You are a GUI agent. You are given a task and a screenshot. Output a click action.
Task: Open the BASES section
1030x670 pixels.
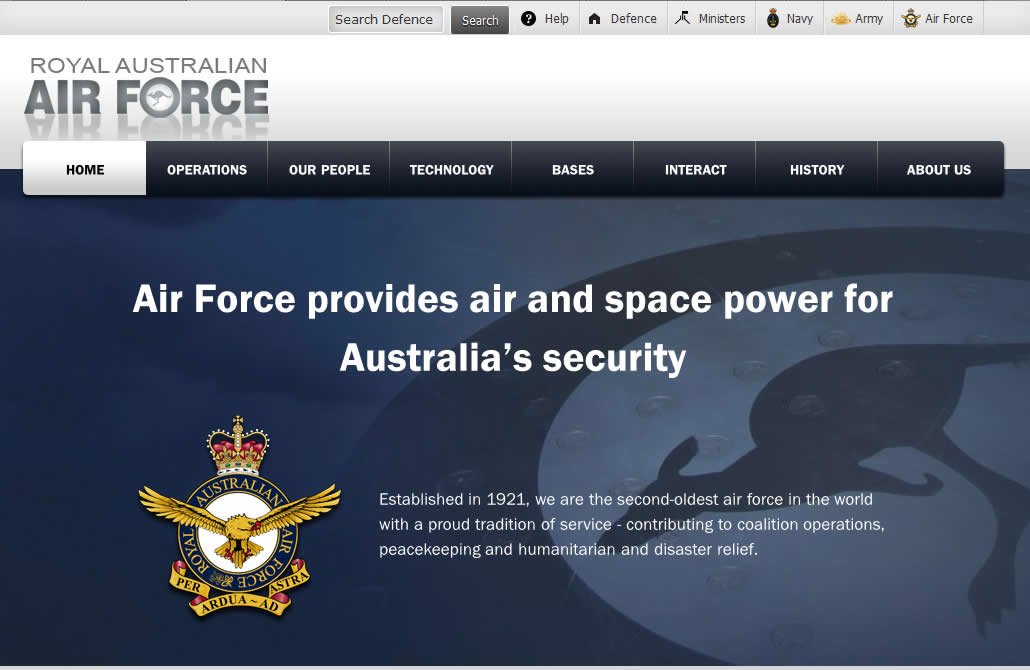tap(573, 169)
